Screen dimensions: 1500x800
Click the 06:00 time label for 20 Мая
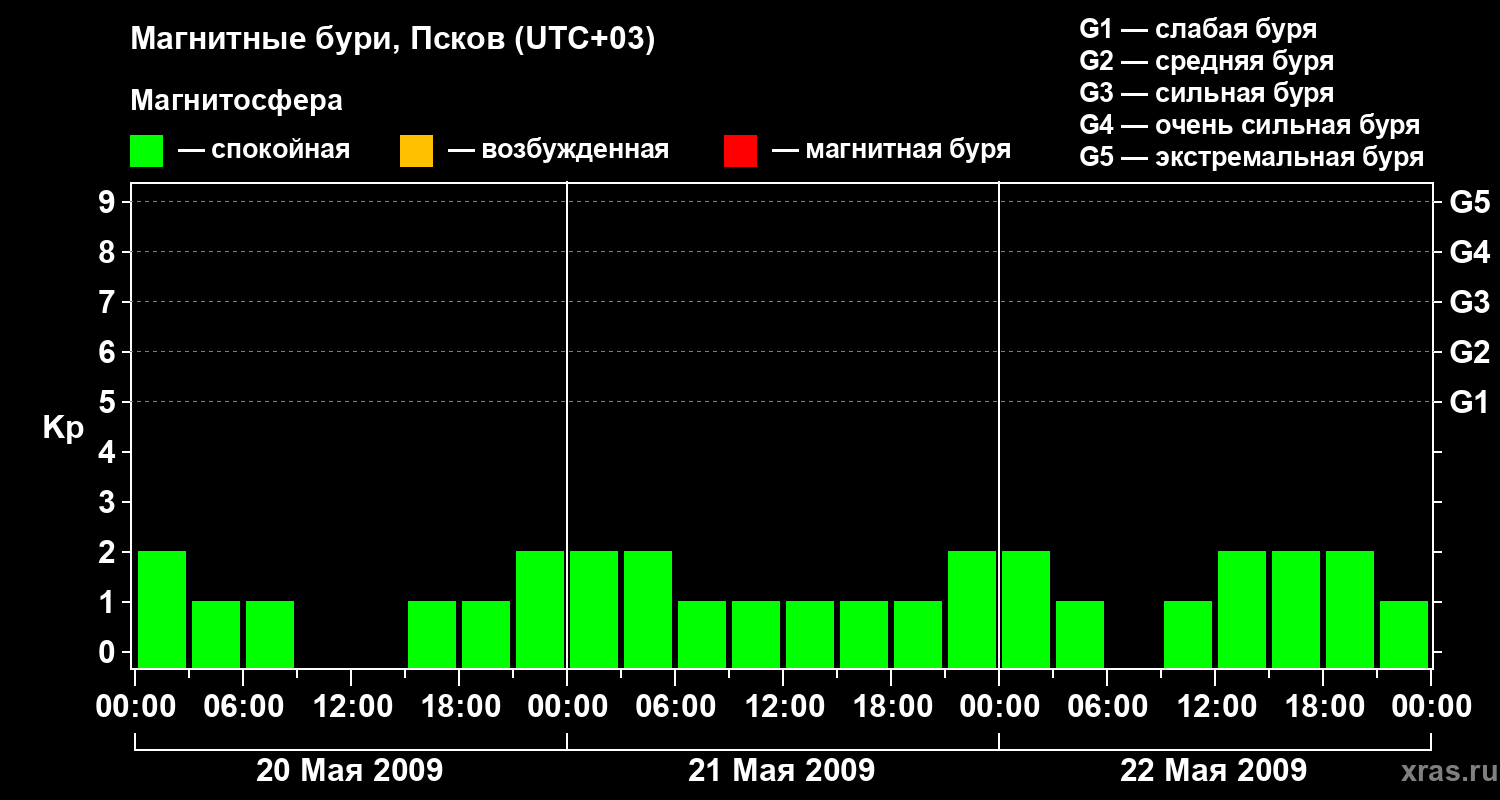[243, 707]
